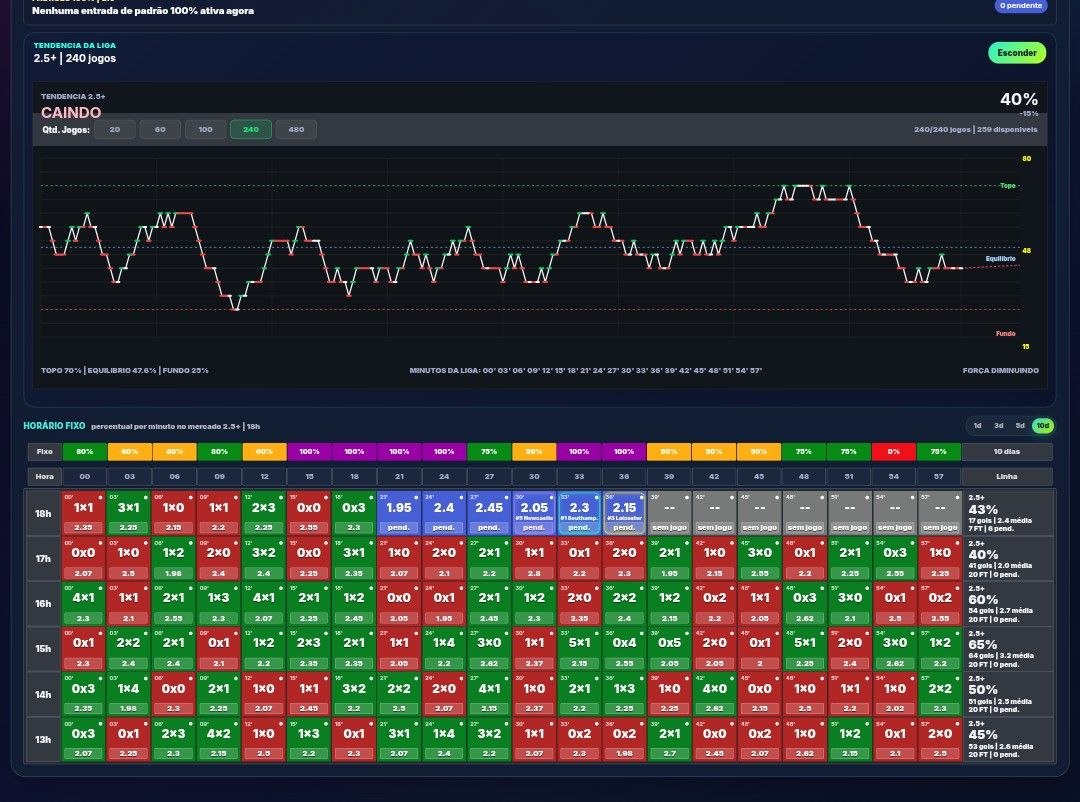
Task: Open the pending 1.95 odds cell
Action: click(399, 513)
